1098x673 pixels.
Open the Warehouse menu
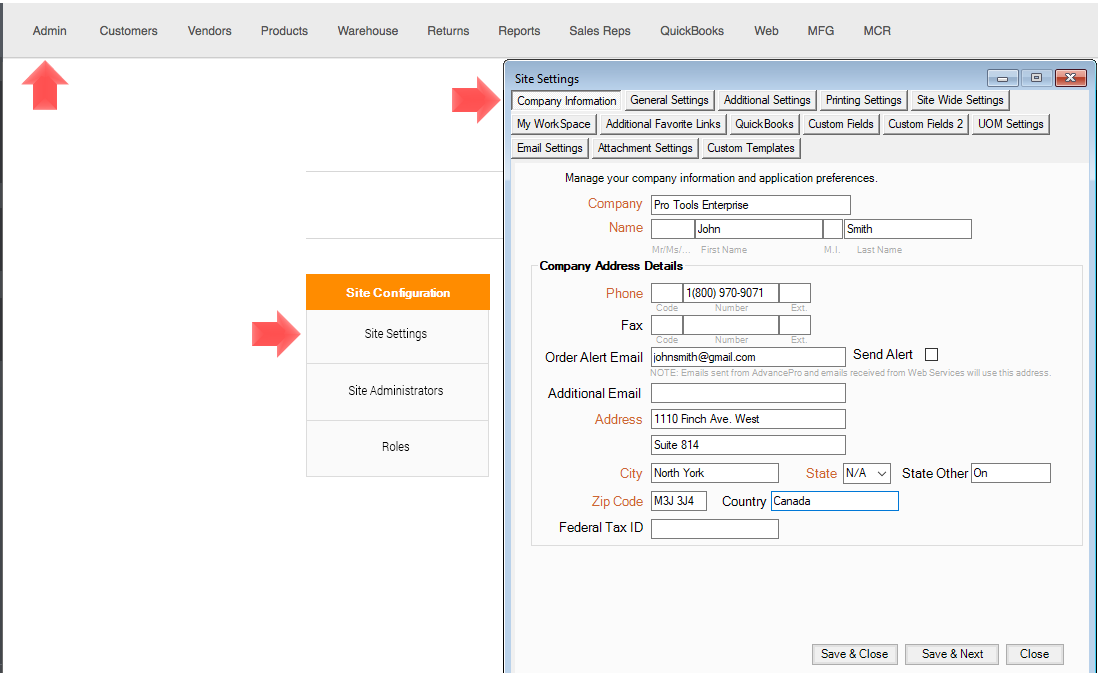(x=367, y=31)
